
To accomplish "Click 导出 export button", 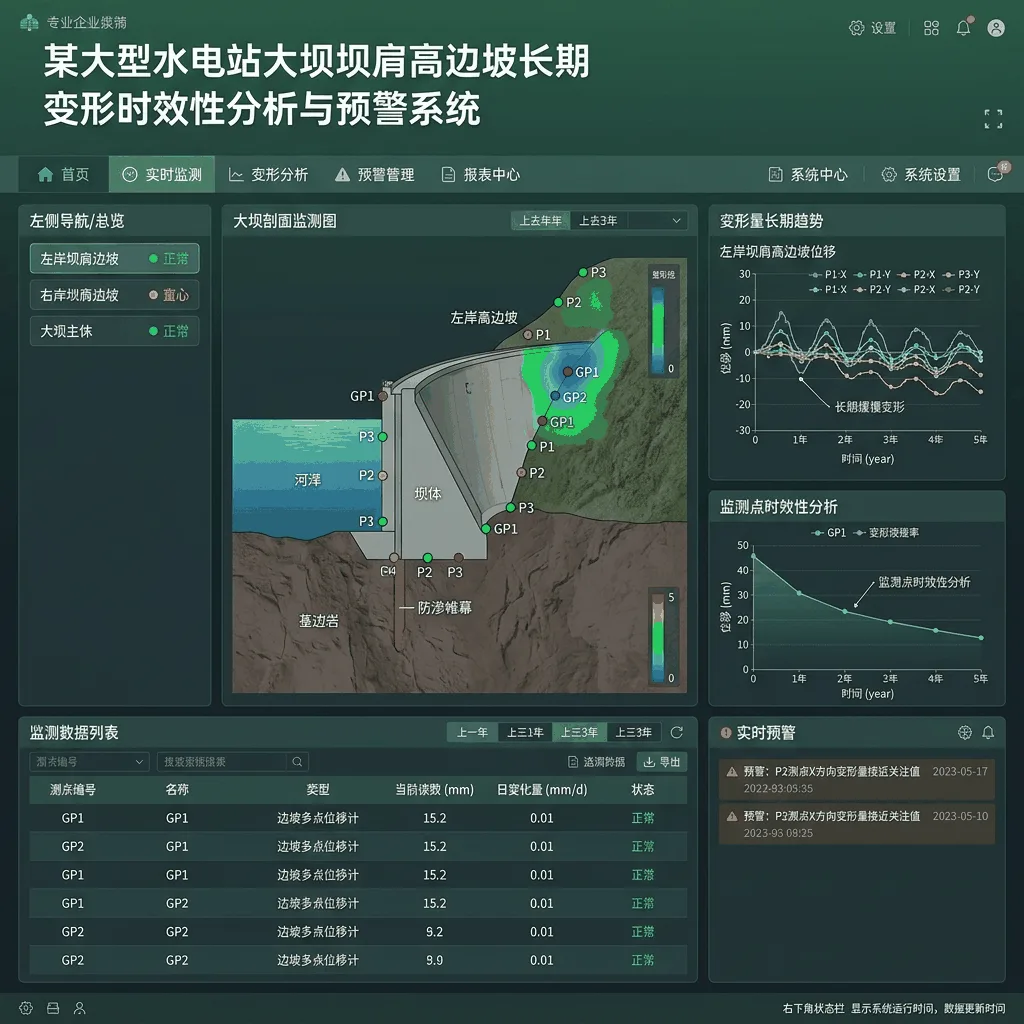I will pyautogui.click(x=662, y=762).
